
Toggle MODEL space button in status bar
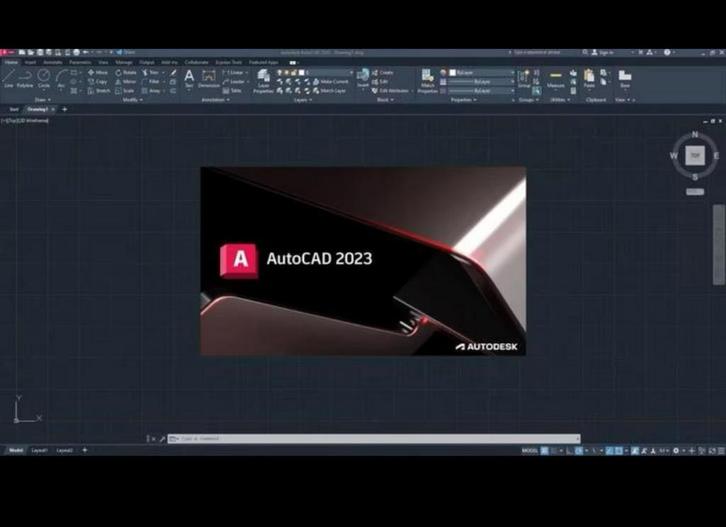(530, 450)
